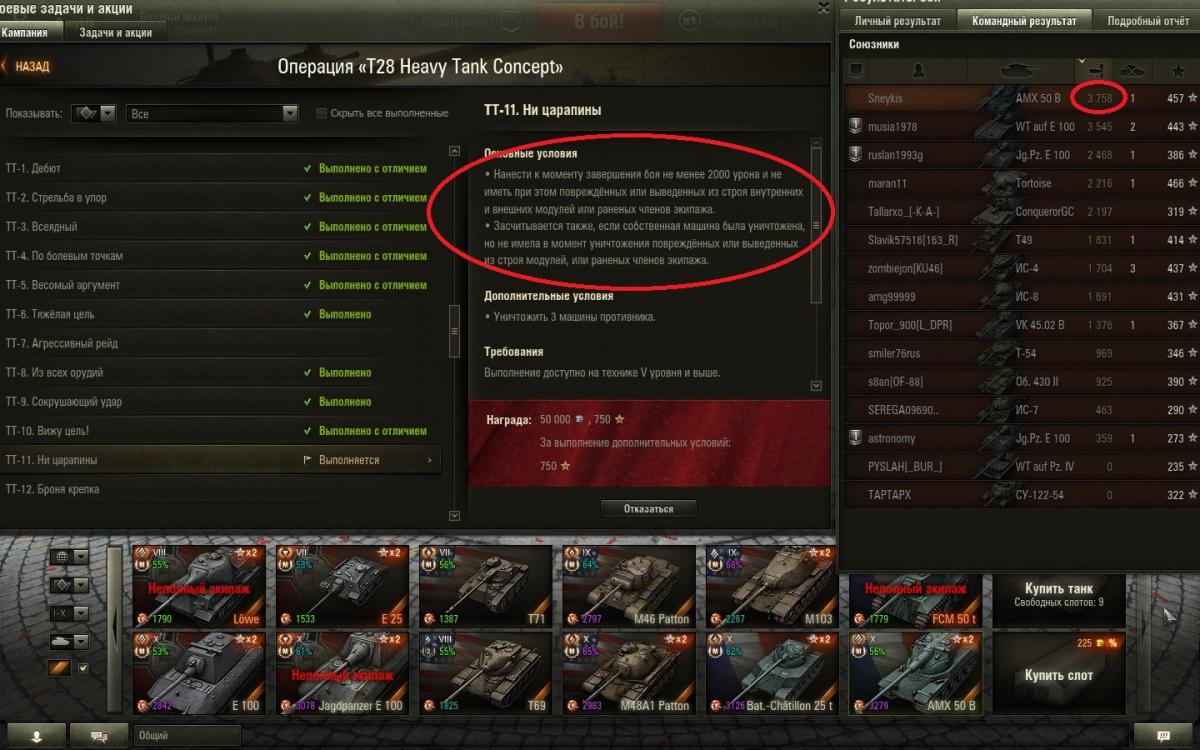Expand the 'Все' missions filter dropdown

(x=213, y=114)
